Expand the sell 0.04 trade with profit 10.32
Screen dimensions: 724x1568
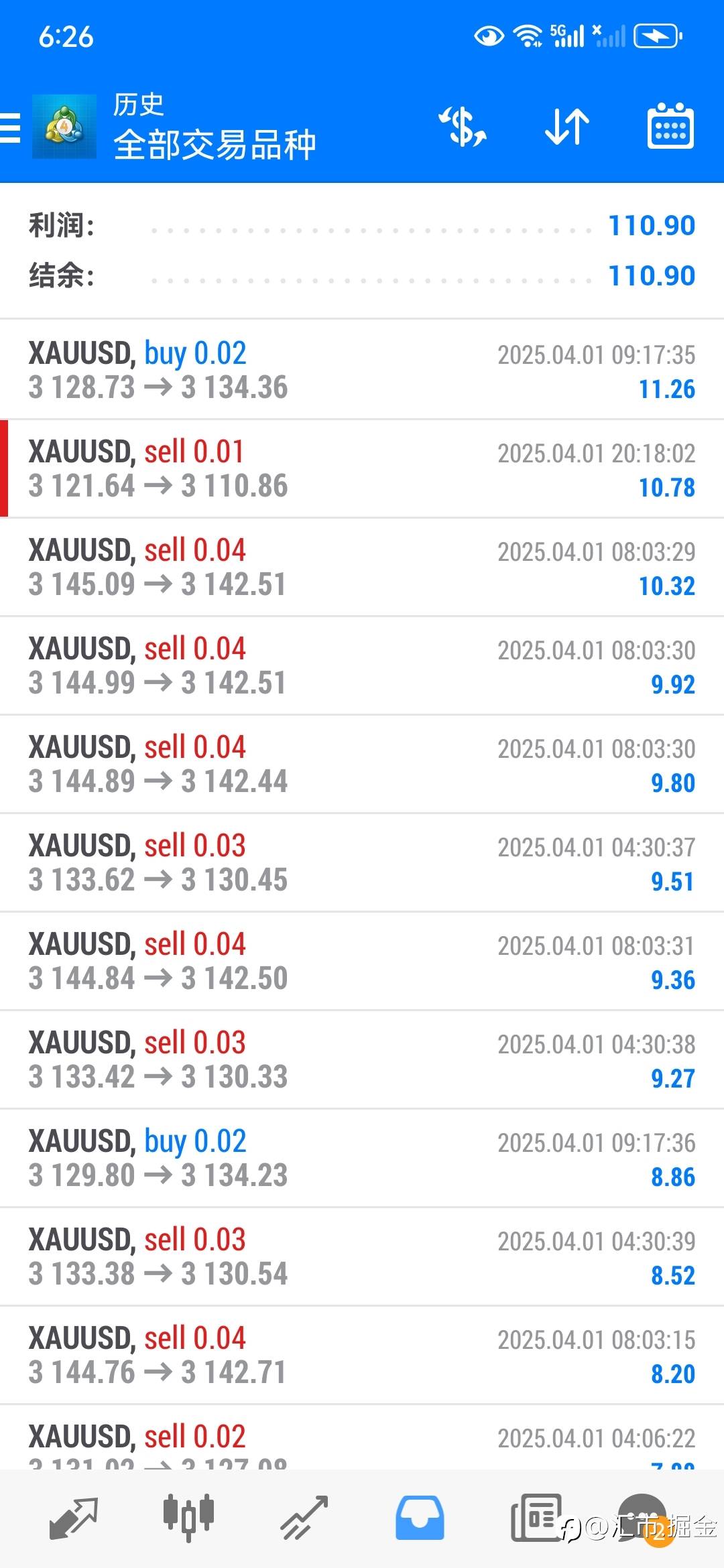coord(362,567)
